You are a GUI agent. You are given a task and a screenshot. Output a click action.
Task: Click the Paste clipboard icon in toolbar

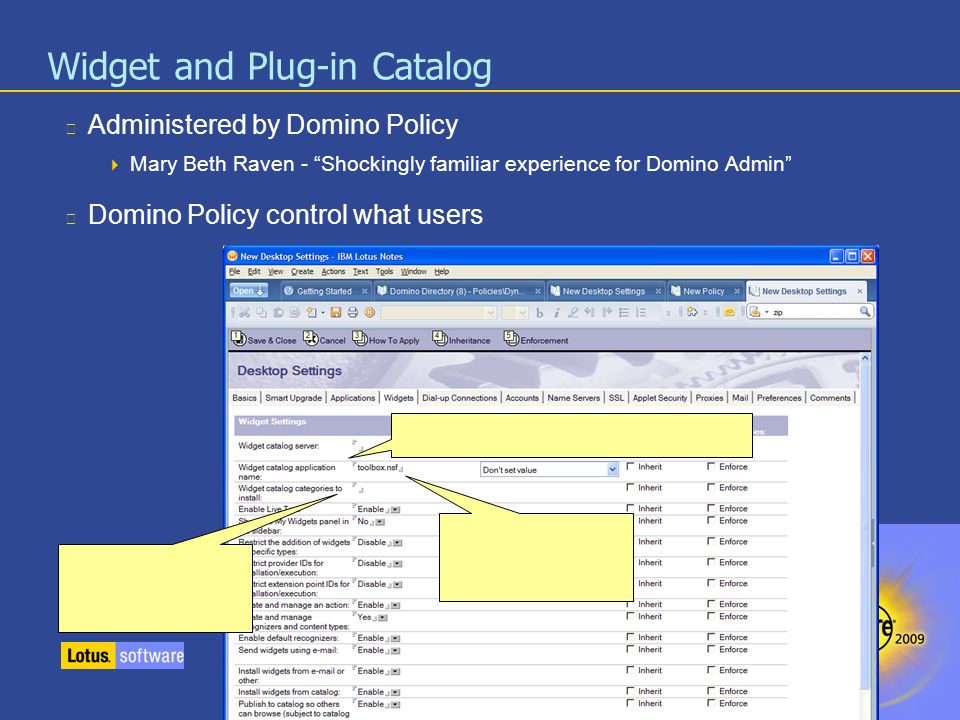coord(278,312)
